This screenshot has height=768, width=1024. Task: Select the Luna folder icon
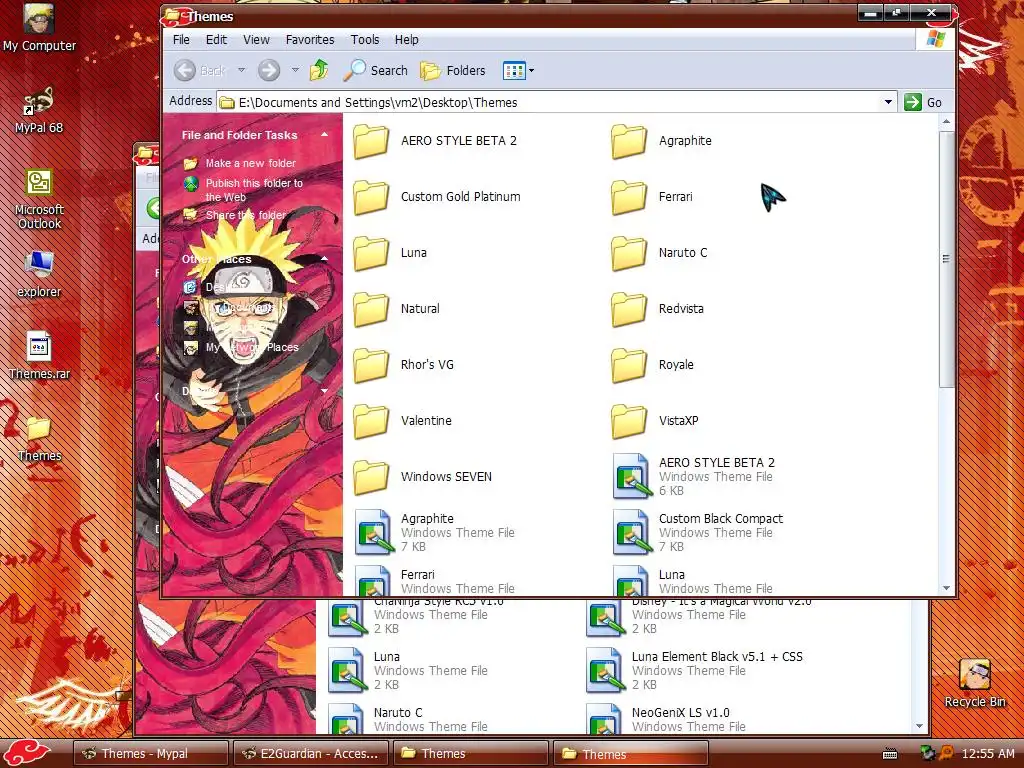[371, 253]
